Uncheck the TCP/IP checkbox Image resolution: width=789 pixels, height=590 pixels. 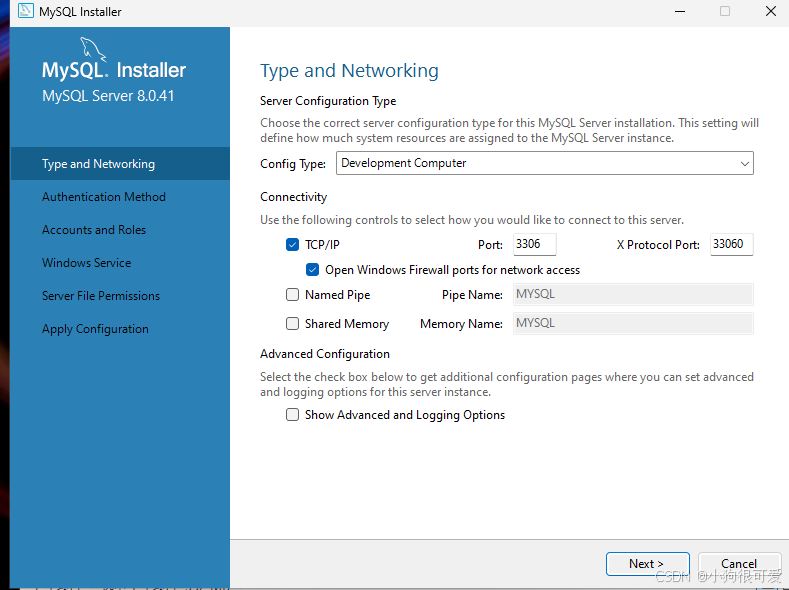pyautogui.click(x=292, y=244)
